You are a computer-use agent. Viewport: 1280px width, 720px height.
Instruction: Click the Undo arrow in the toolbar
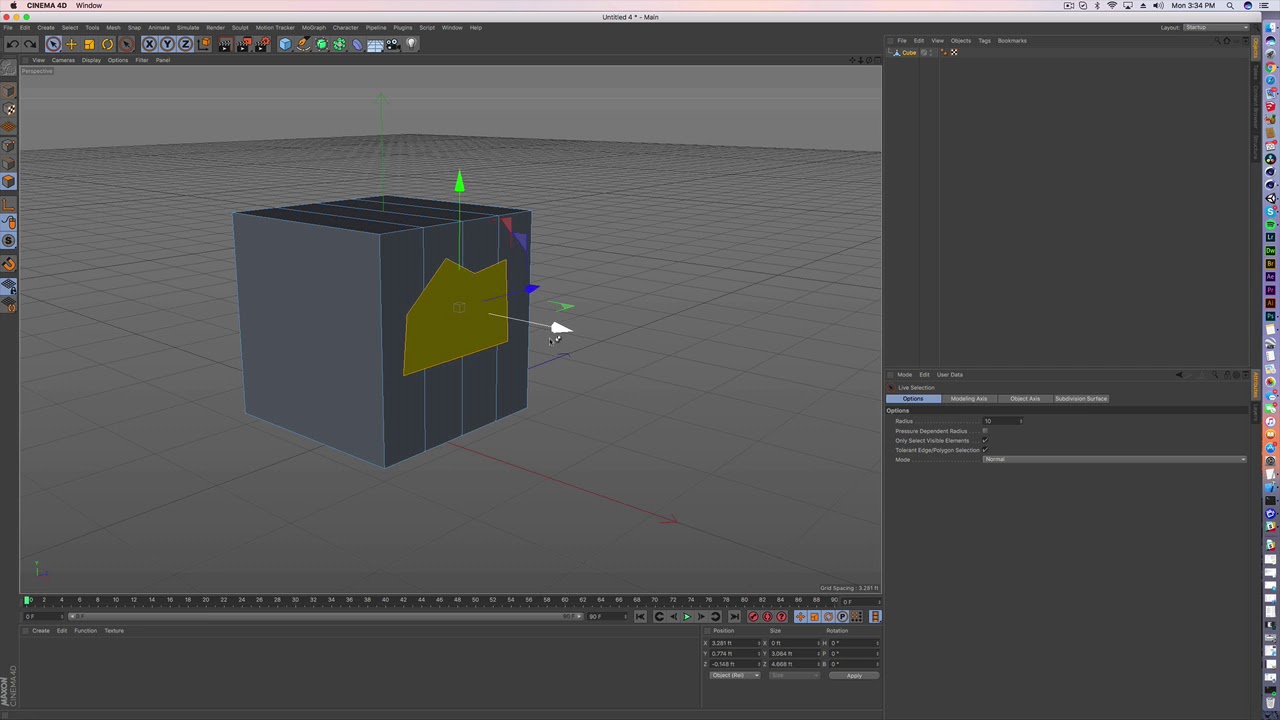click(12, 44)
